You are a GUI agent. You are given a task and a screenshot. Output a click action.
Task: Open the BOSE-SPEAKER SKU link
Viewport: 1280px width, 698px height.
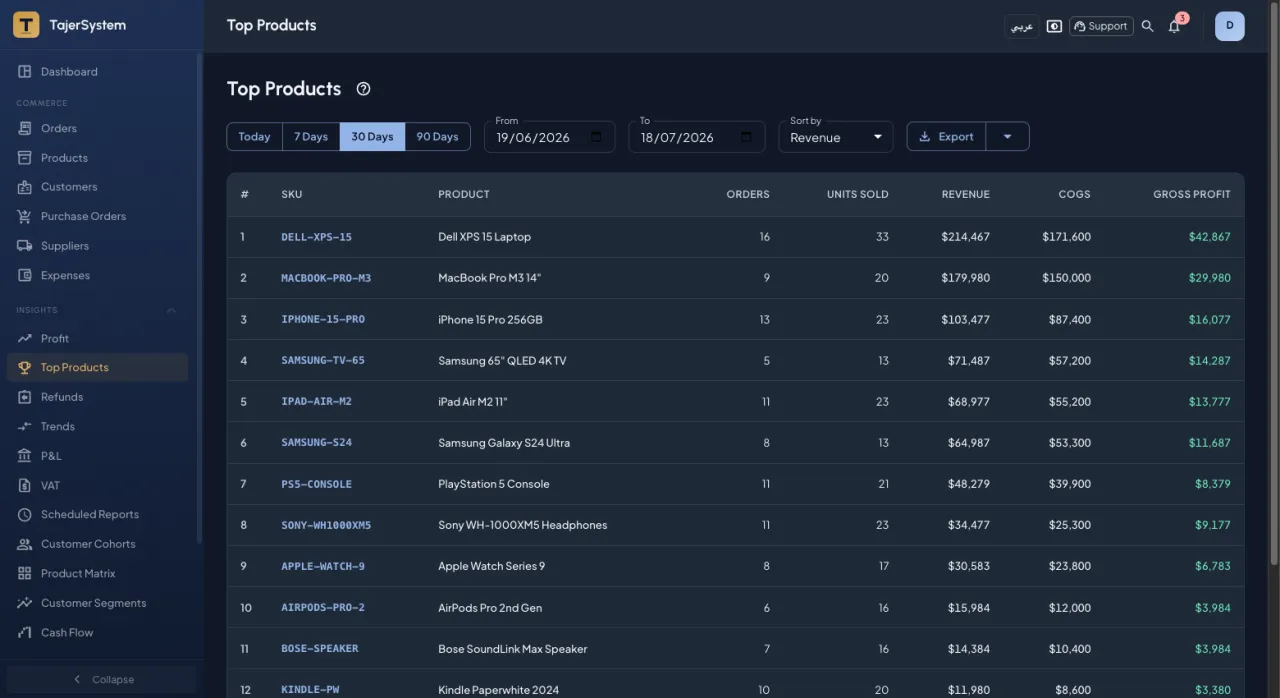click(x=320, y=648)
